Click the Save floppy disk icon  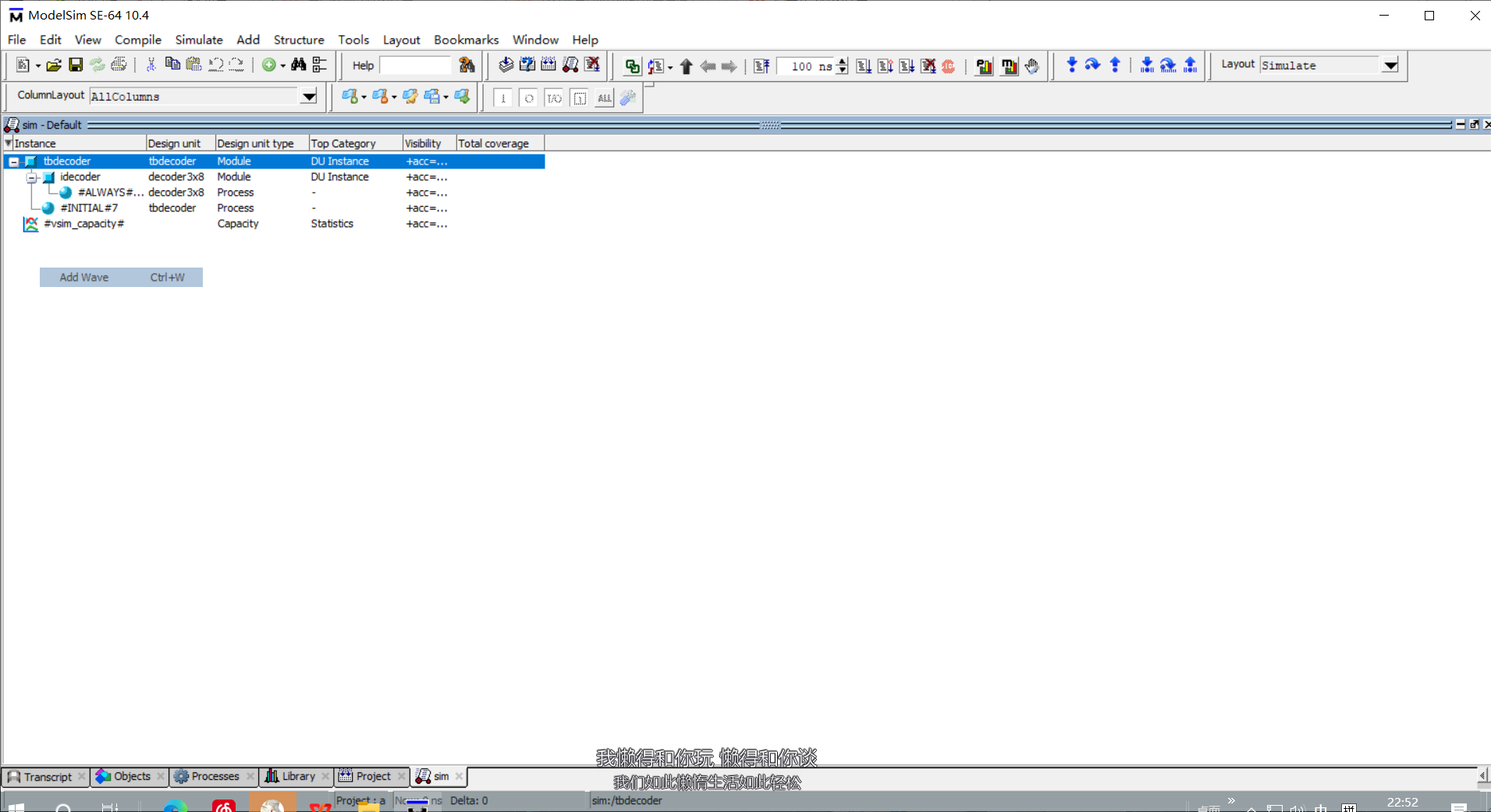coord(76,66)
